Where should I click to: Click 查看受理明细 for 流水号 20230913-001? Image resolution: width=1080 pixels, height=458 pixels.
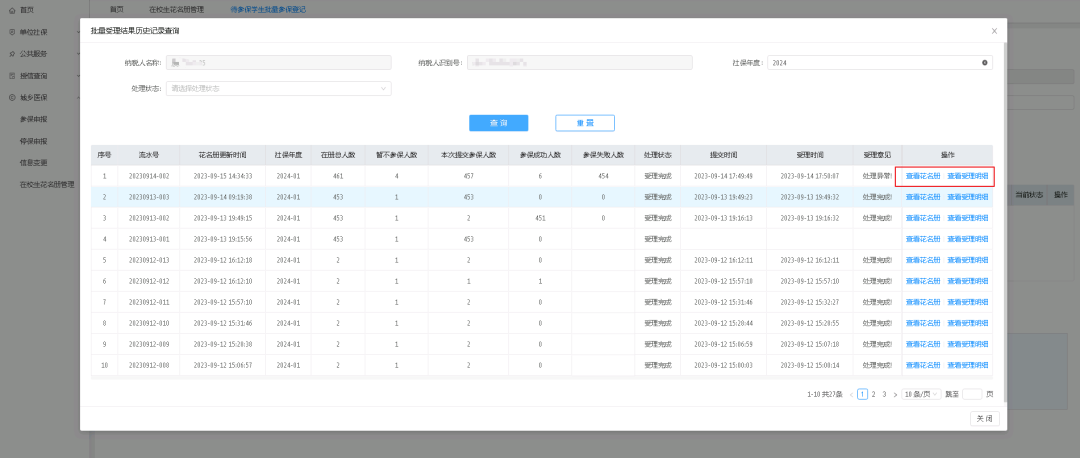click(x=968, y=239)
